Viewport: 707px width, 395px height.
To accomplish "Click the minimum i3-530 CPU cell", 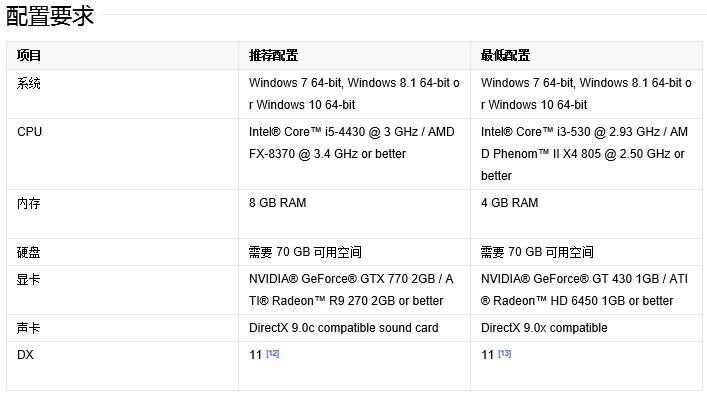I will [586, 154].
